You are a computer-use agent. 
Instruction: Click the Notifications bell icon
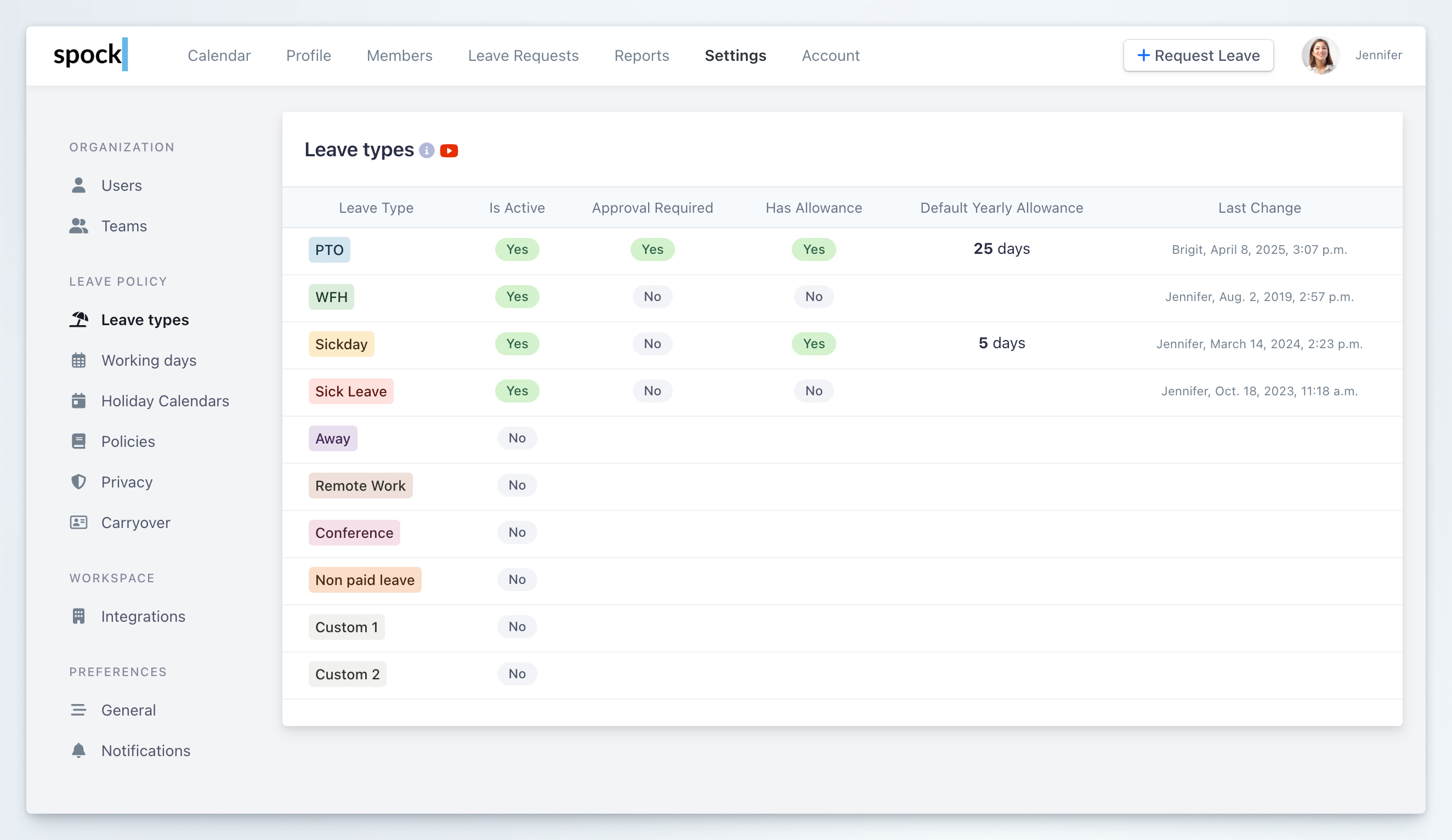(78, 750)
